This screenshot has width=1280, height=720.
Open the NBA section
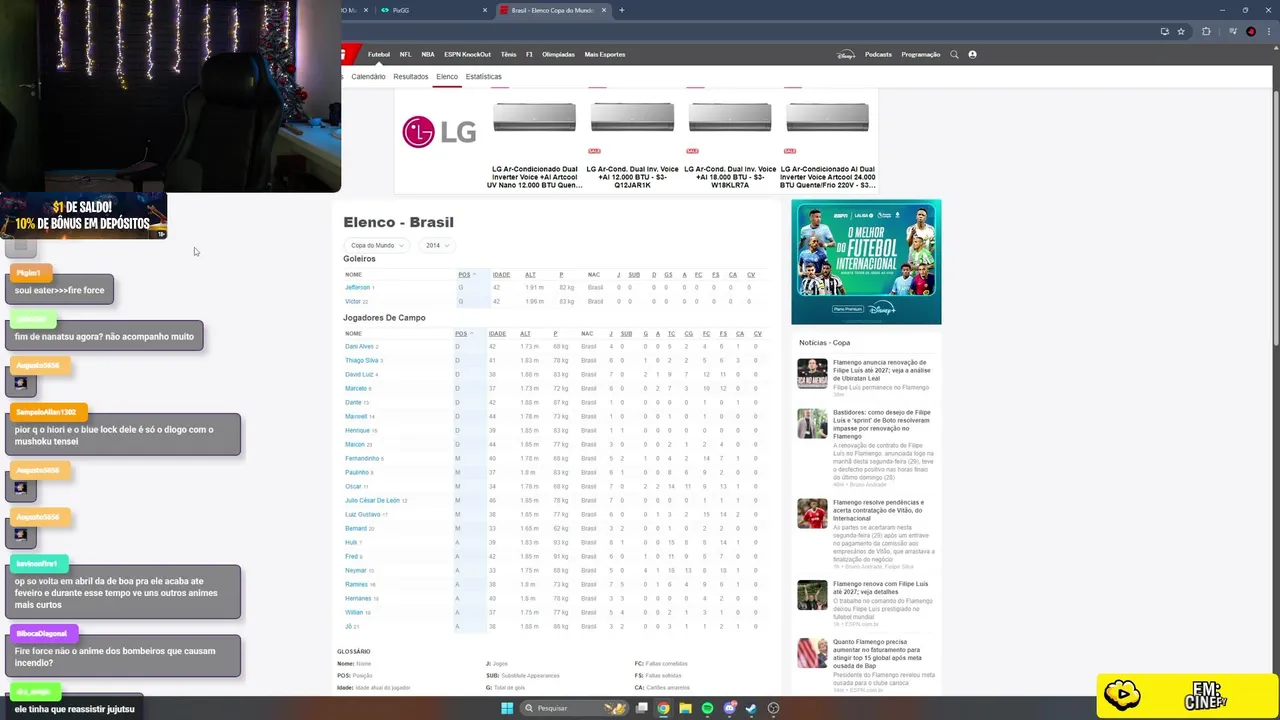tap(428, 54)
